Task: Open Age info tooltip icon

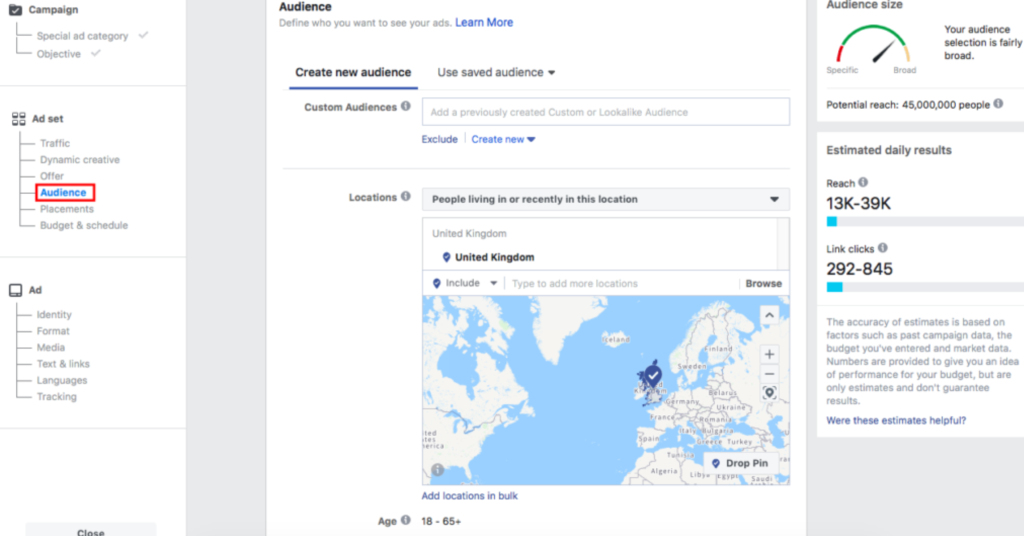Action: [406, 520]
